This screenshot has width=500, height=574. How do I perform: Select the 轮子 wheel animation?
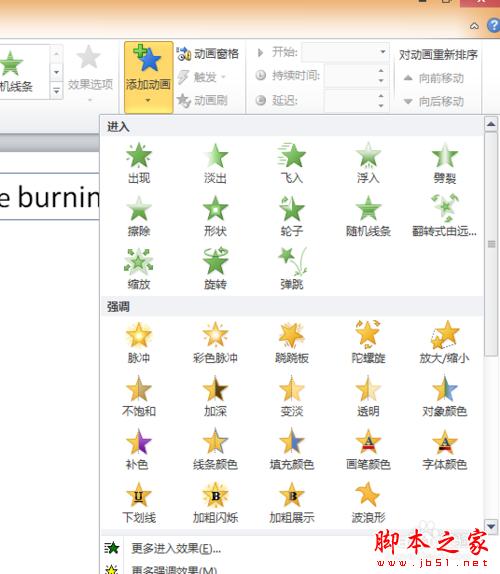pos(292,216)
